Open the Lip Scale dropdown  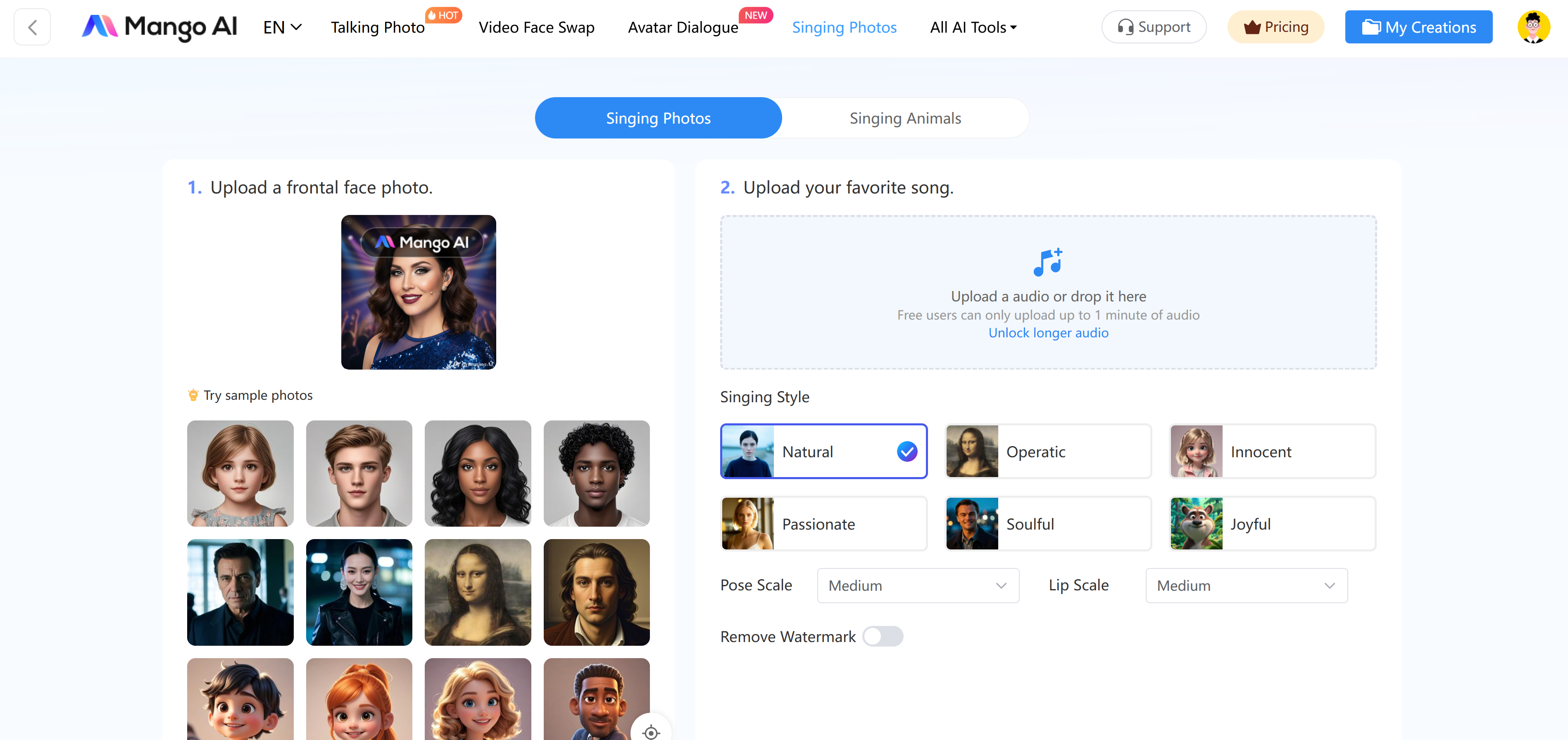1246,585
